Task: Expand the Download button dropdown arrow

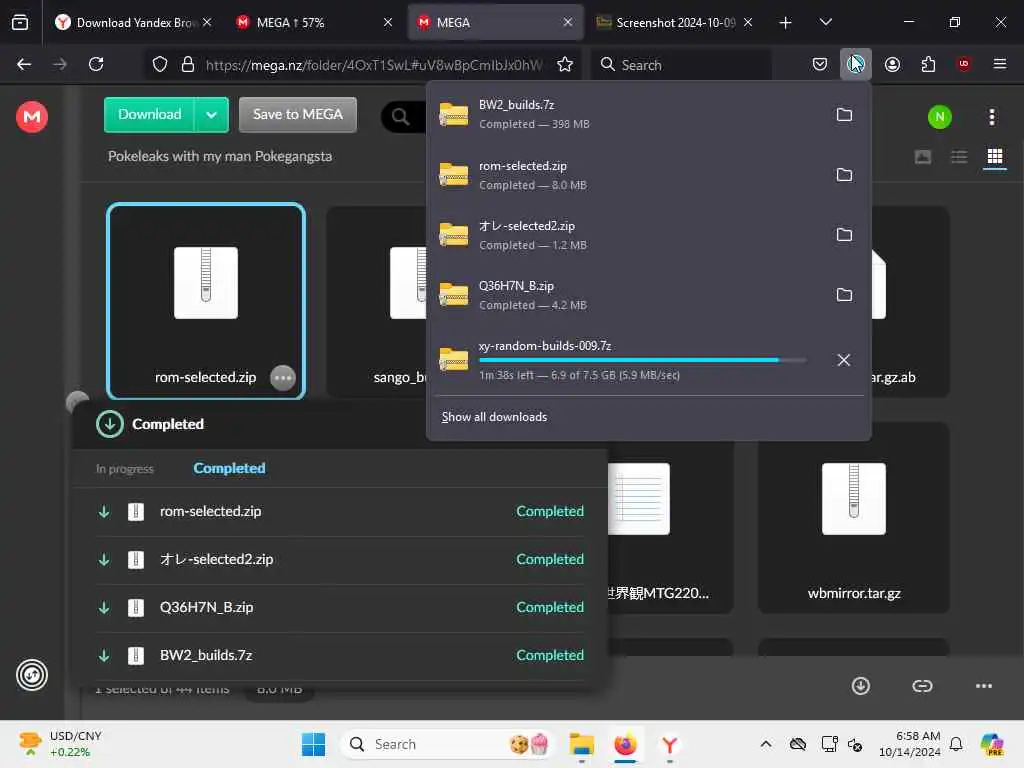Action: click(211, 115)
